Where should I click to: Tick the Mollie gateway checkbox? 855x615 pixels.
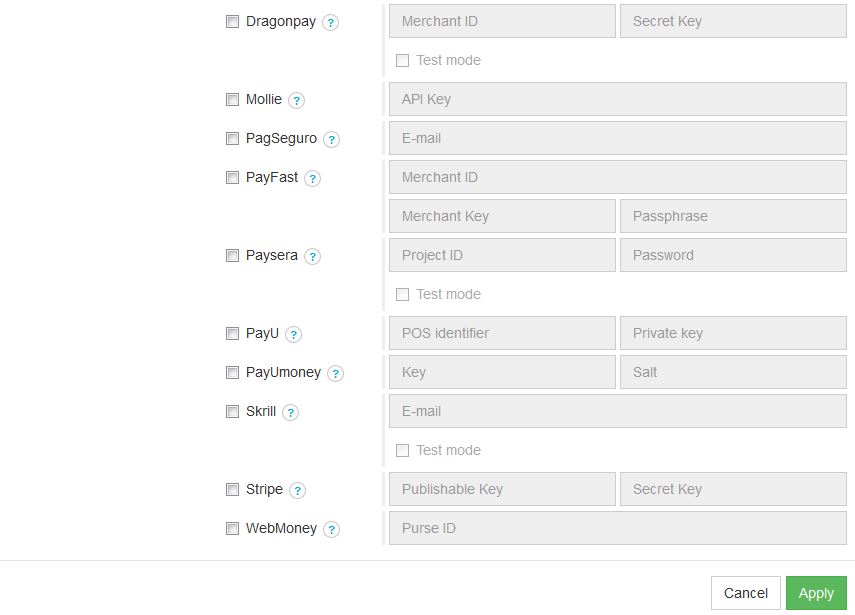click(x=232, y=99)
